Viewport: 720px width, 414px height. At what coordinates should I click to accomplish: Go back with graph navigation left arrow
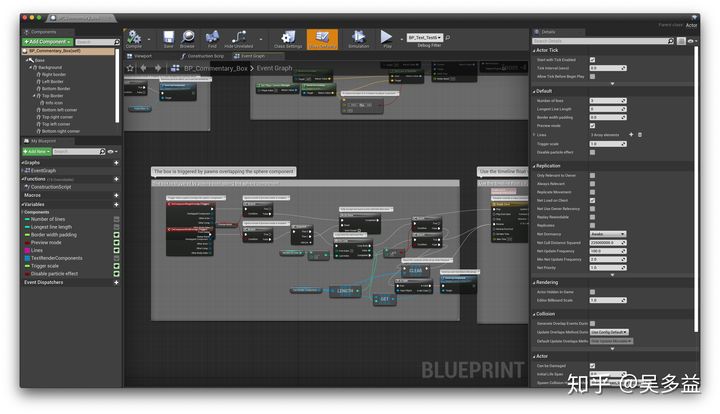pyautogui.click(x=144, y=68)
